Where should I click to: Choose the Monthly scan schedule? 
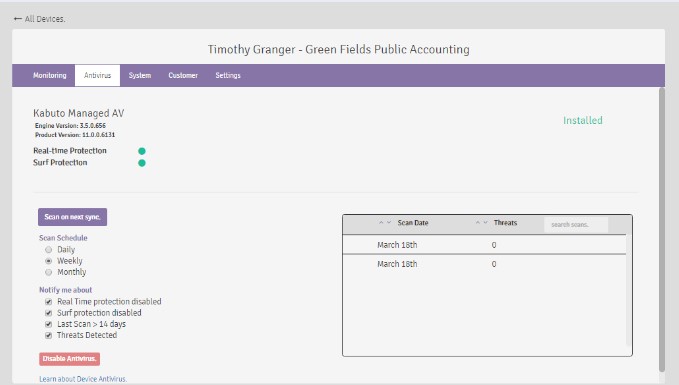tap(48, 272)
